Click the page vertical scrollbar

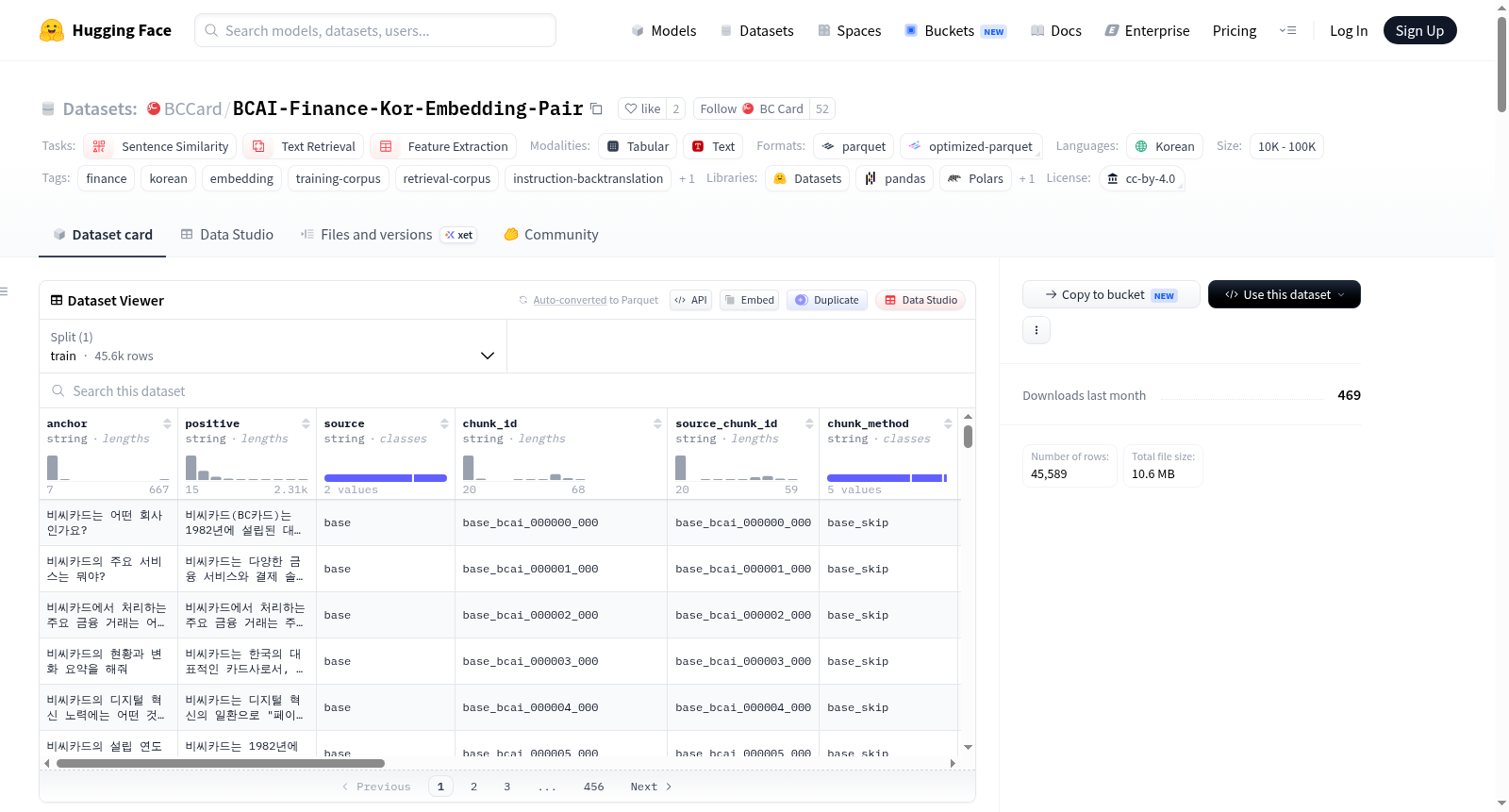click(x=1501, y=63)
